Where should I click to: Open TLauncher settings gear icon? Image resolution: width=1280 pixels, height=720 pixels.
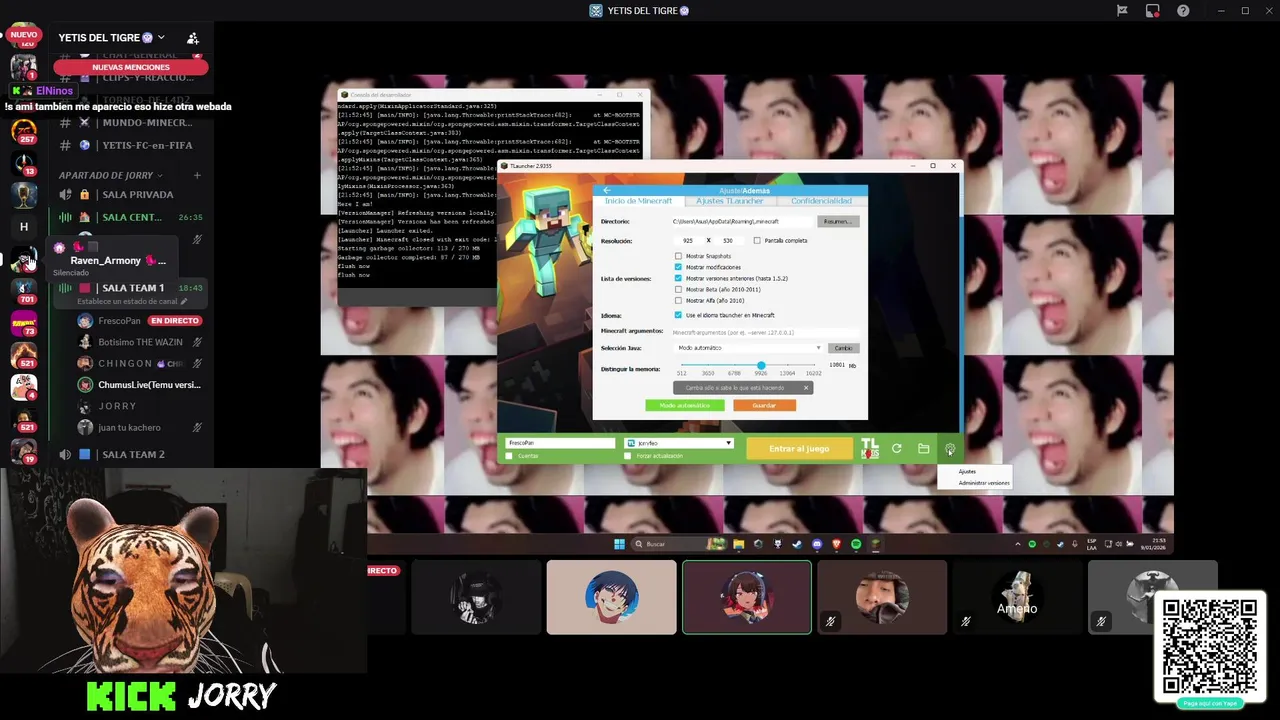(950, 449)
